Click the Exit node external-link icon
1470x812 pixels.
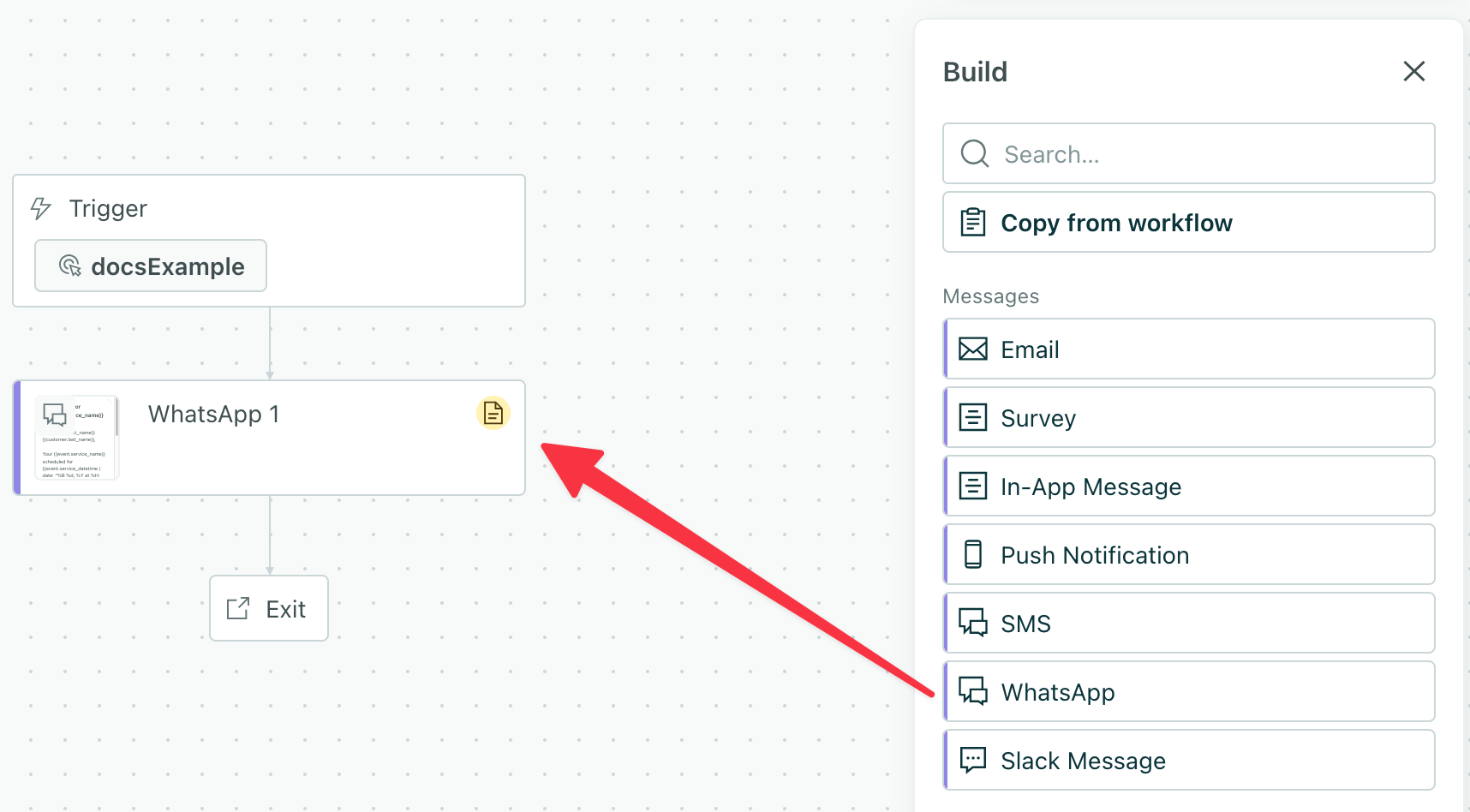(237, 608)
